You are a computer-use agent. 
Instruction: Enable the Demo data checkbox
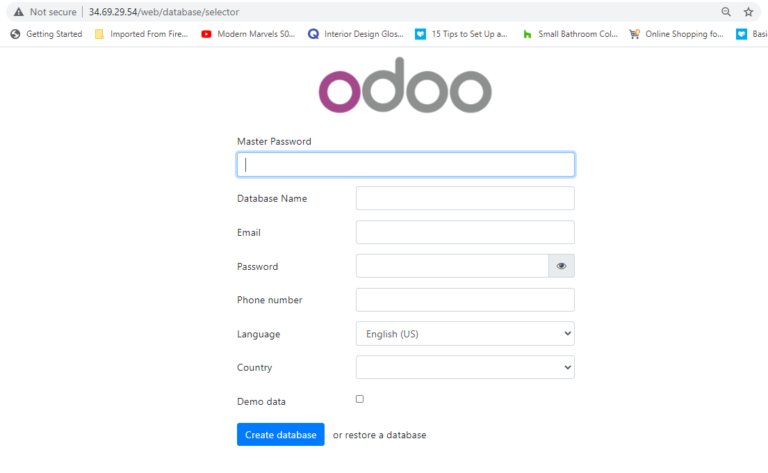coord(360,399)
